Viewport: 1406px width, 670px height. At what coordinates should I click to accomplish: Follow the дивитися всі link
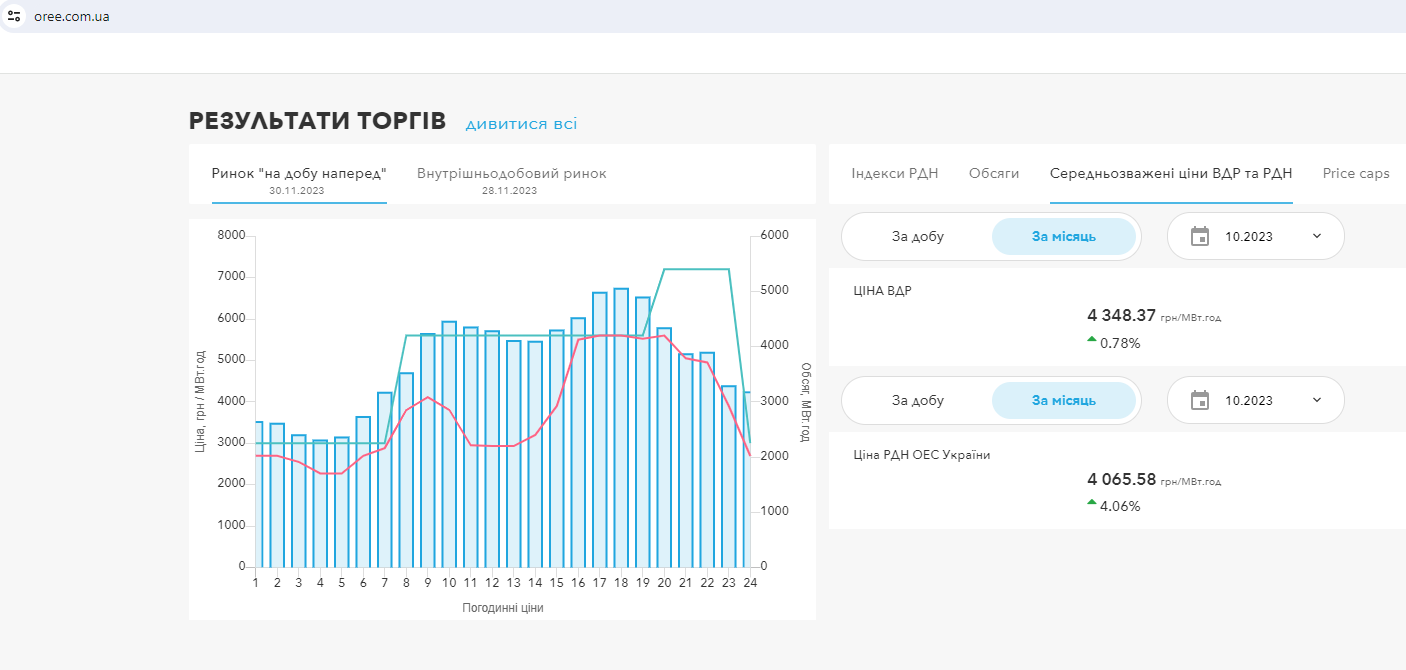(521, 124)
